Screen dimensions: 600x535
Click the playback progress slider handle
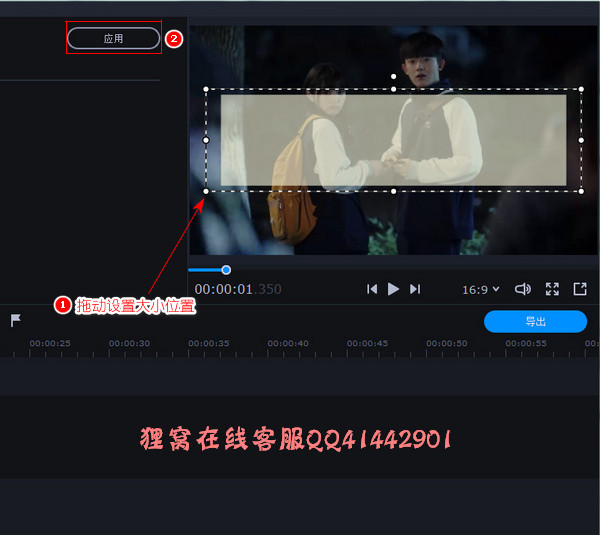point(226,270)
